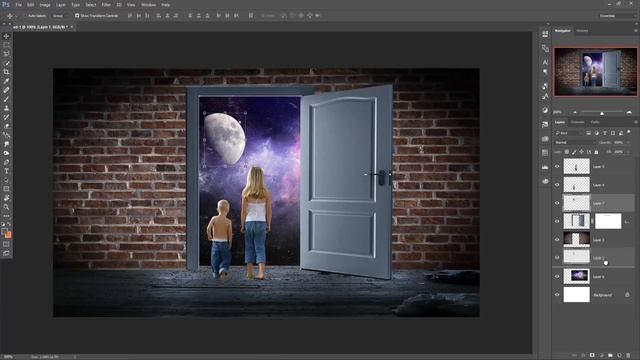Image resolution: width=640 pixels, height=360 pixels.
Task: Switch to the Paths tab
Action: pos(596,122)
